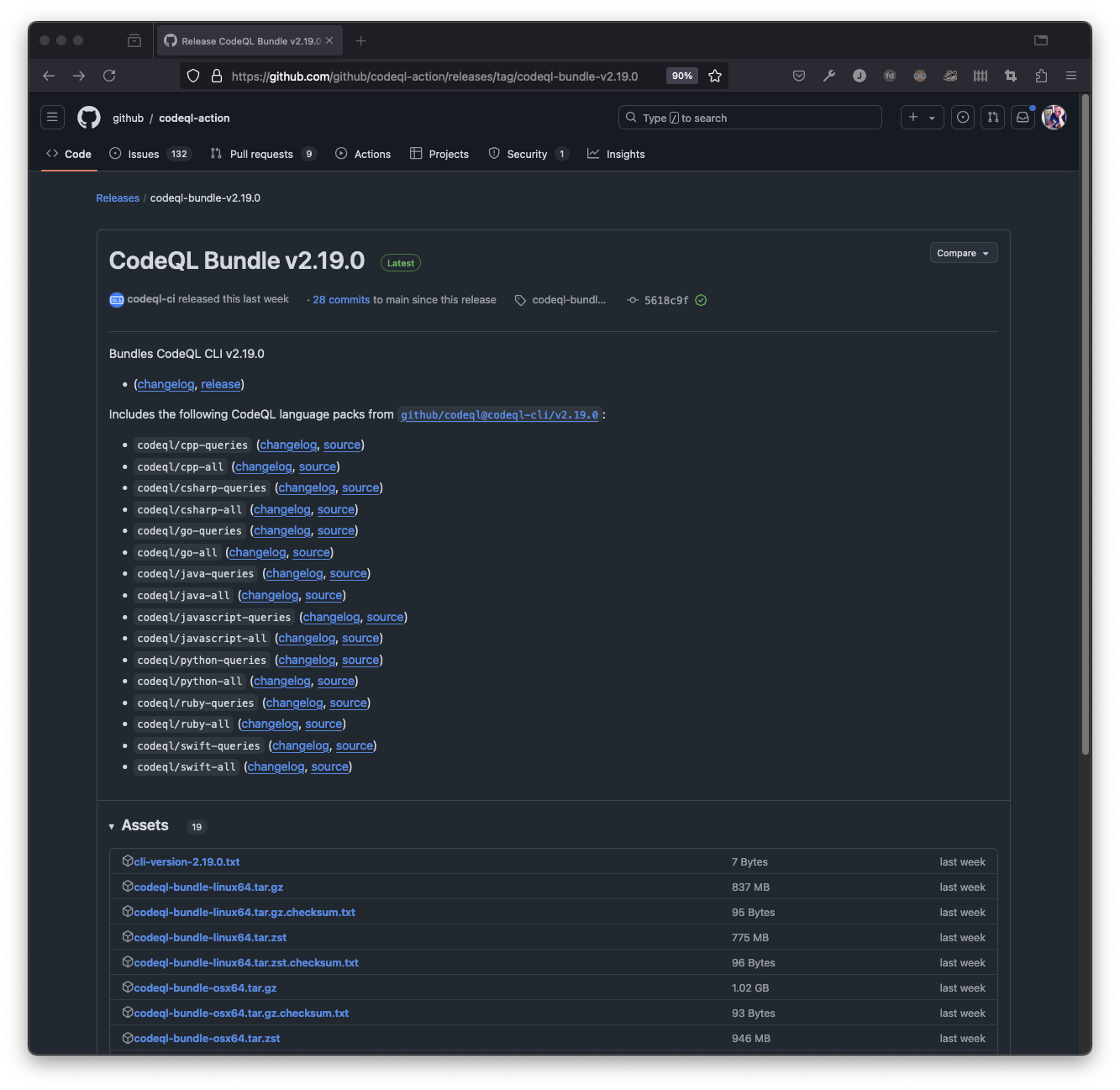Viewport: 1120px width, 1090px height.
Task: Click the 1.02 GB size value
Action: (x=750, y=987)
